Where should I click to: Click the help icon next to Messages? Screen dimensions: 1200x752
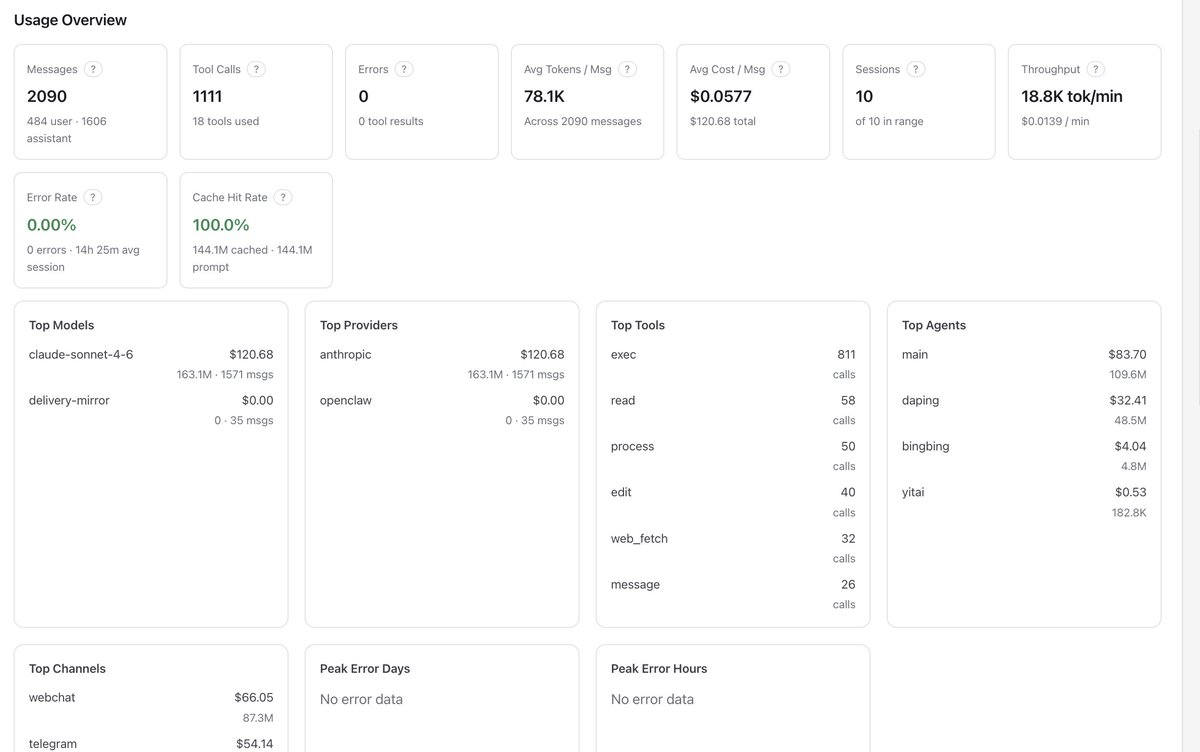(93, 69)
